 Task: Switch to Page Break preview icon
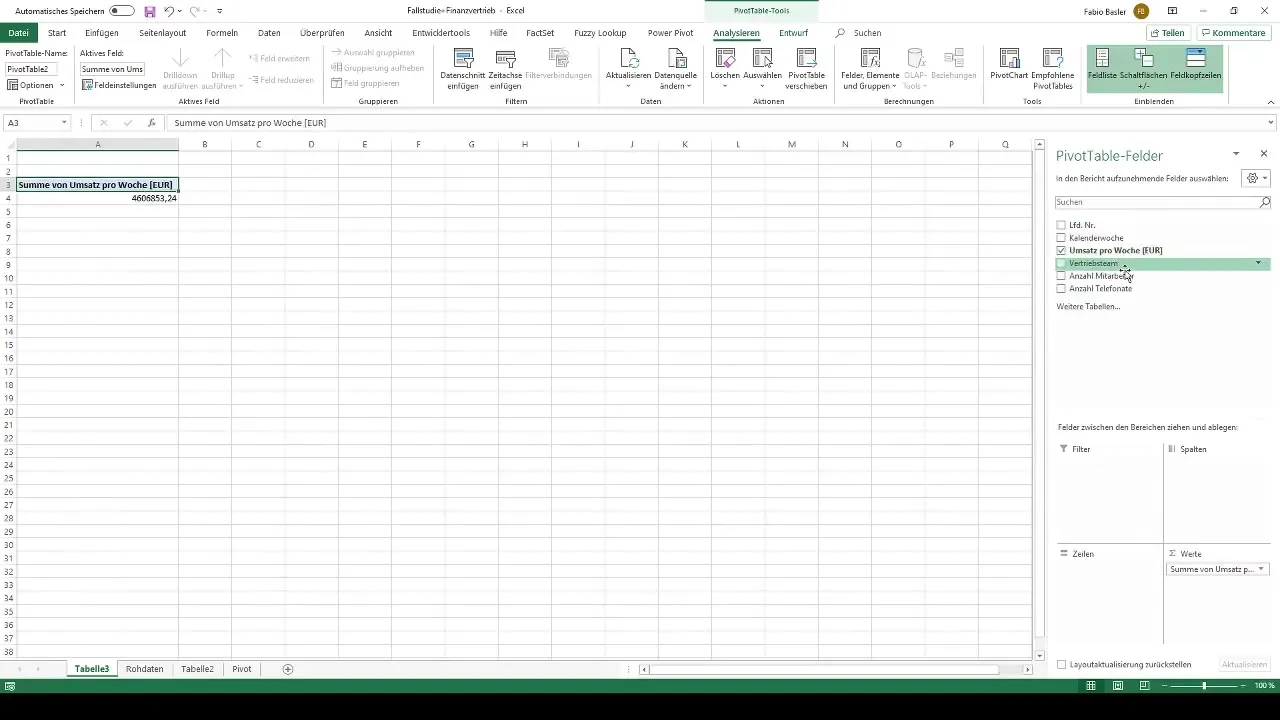pyautogui.click(x=1145, y=686)
